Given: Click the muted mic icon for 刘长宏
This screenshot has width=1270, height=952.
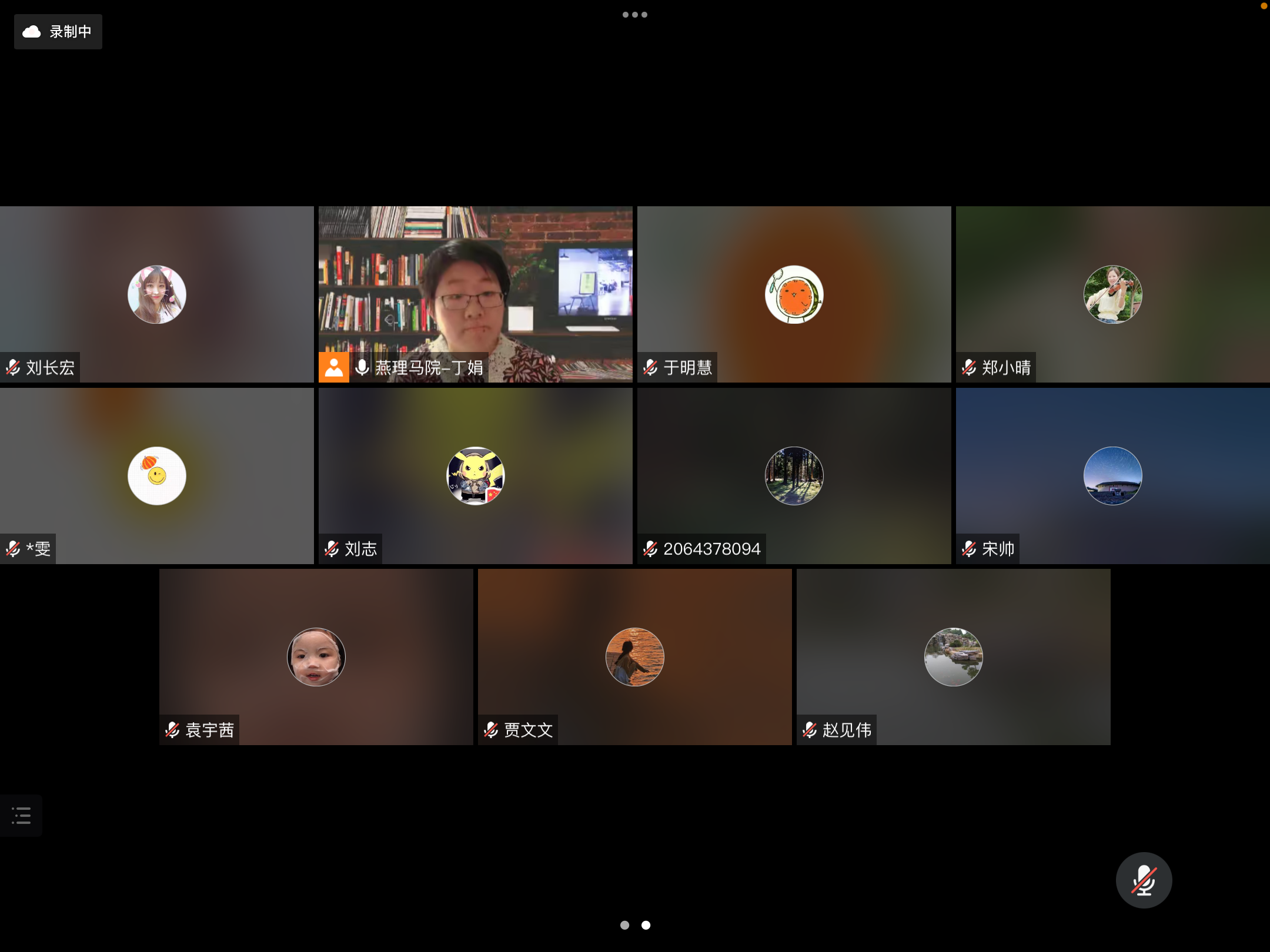Looking at the screenshot, I should pos(13,367).
